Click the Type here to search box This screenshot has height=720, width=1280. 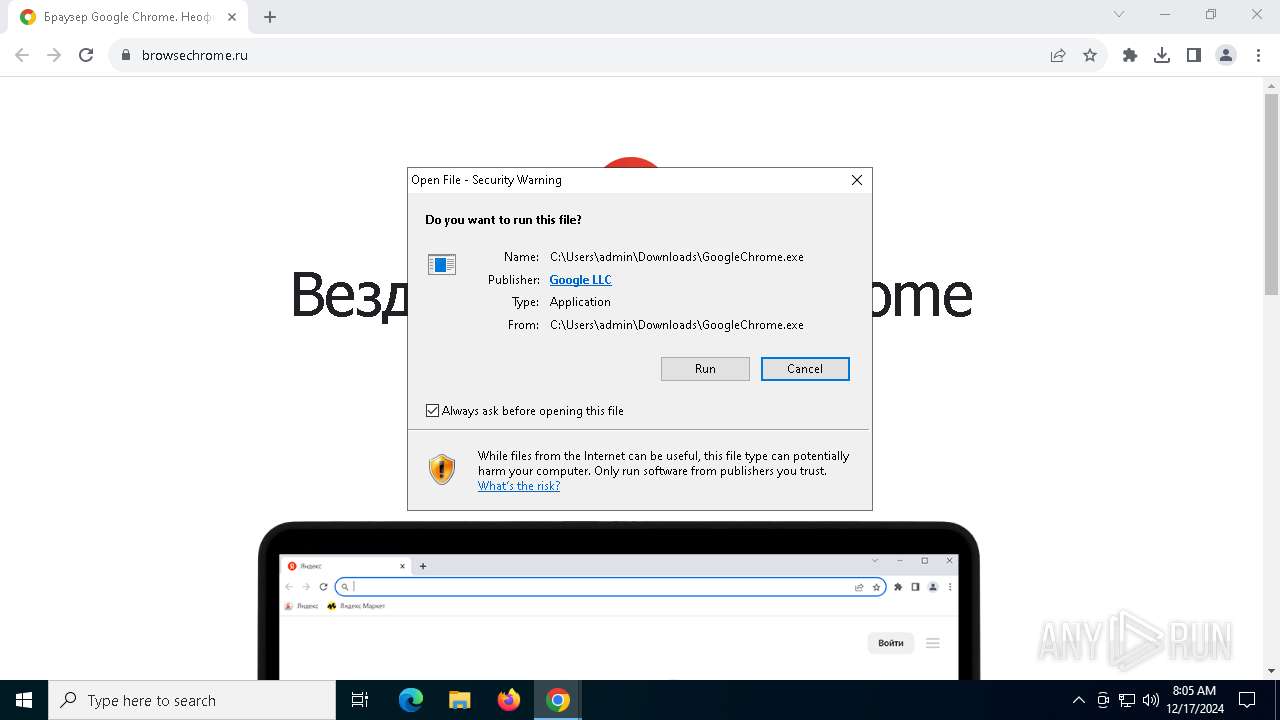point(192,700)
